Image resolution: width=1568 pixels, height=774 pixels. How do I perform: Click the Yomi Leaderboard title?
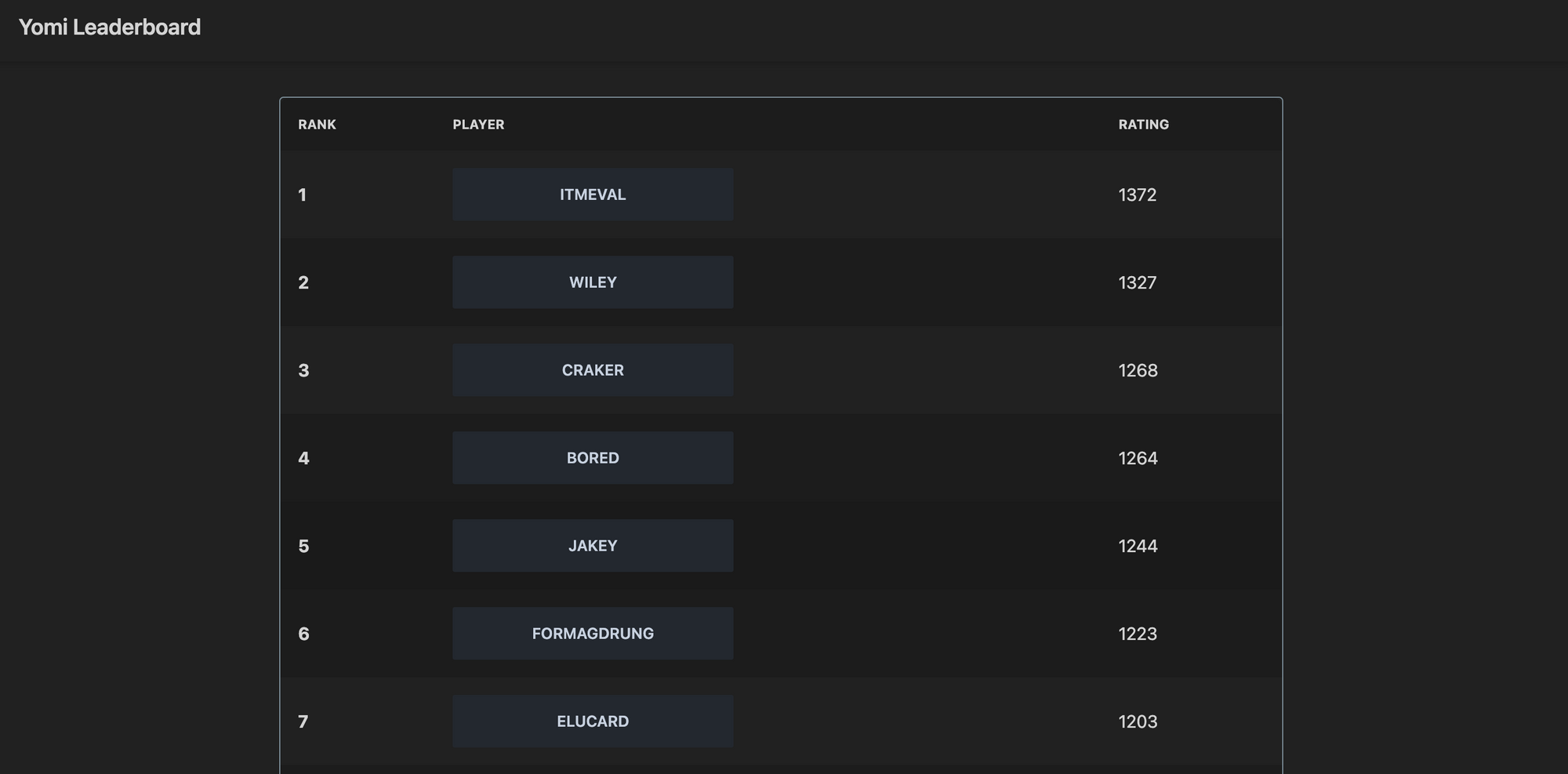[110, 27]
